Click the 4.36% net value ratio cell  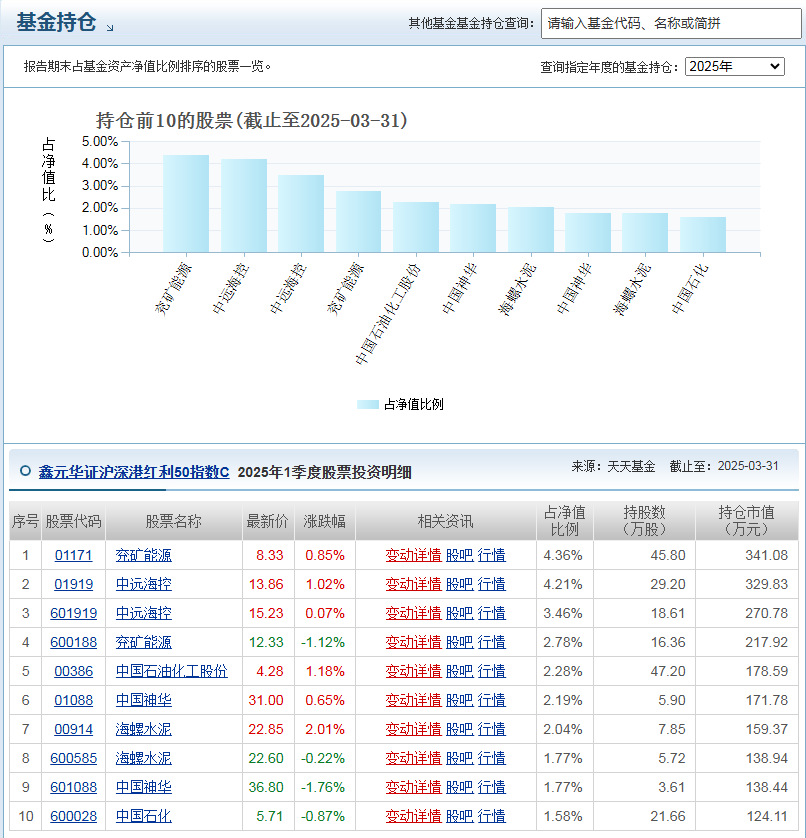(563, 555)
